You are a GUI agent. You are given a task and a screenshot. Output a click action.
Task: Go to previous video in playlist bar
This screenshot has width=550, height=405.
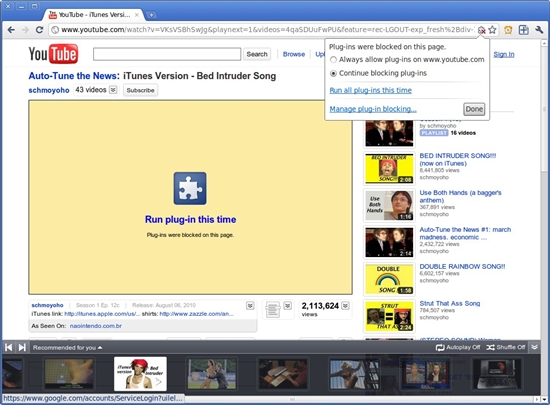pos(8,347)
